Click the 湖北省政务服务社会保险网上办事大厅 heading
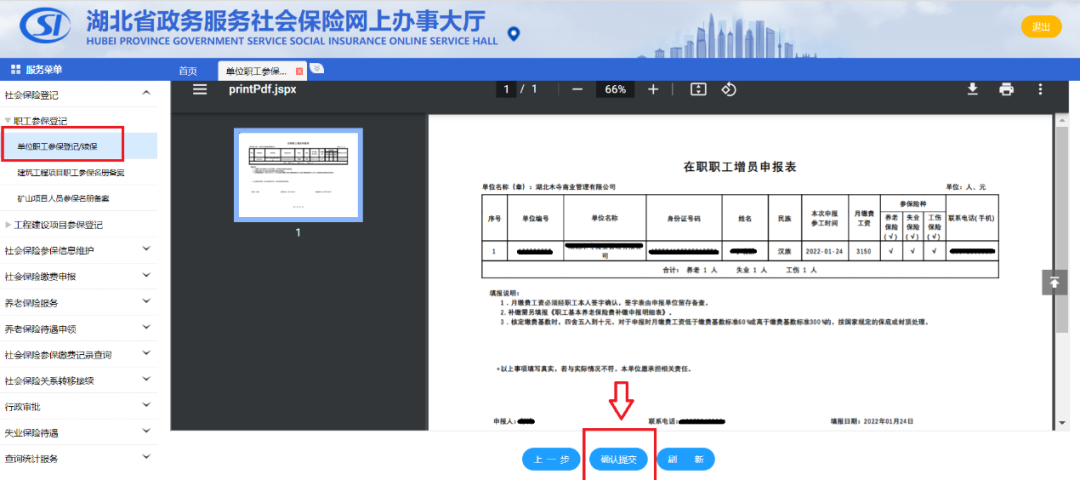Image resolution: width=1080 pixels, height=480 pixels. 285,21
